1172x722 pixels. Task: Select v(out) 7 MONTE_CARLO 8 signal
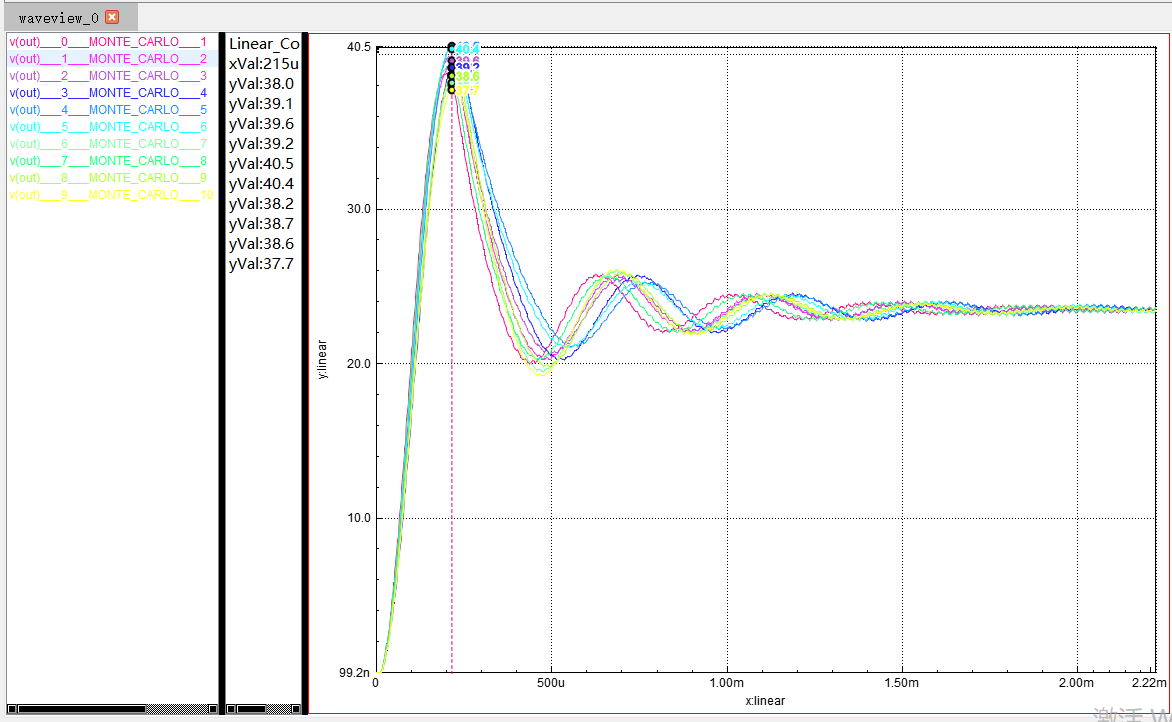pos(108,161)
